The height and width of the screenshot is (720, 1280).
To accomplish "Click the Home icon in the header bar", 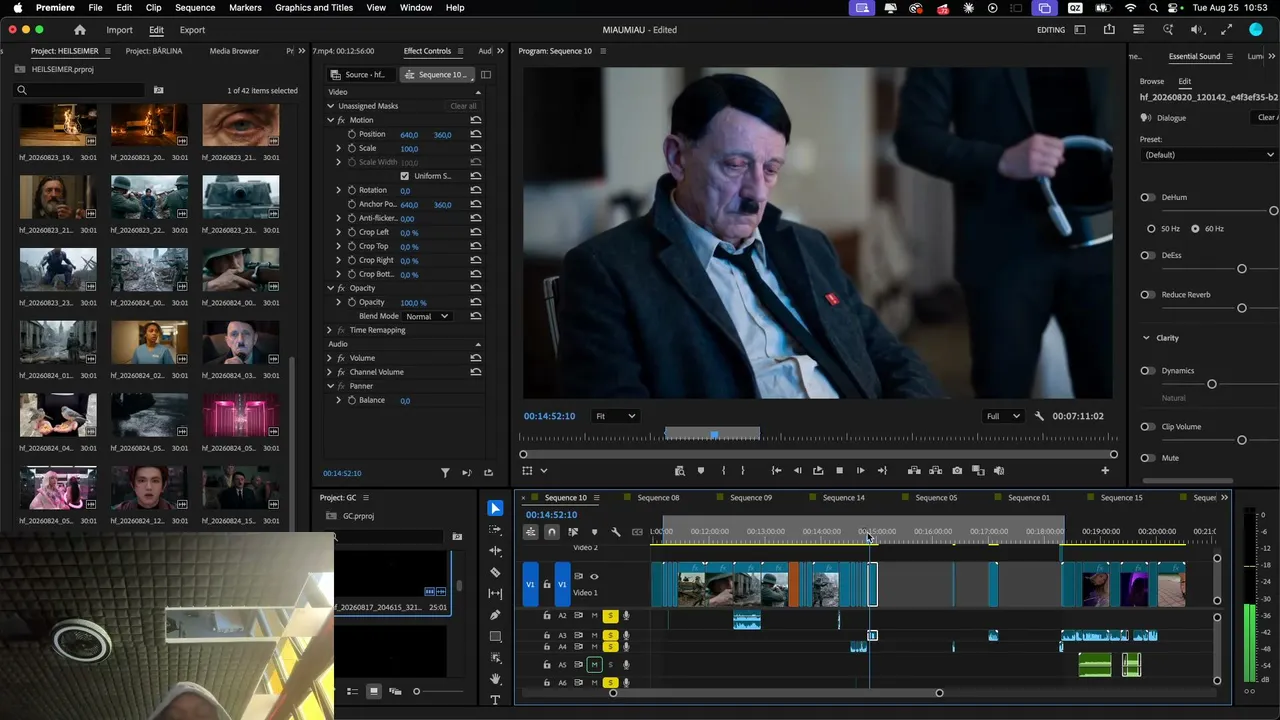I will pyautogui.click(x=80, y=30).
